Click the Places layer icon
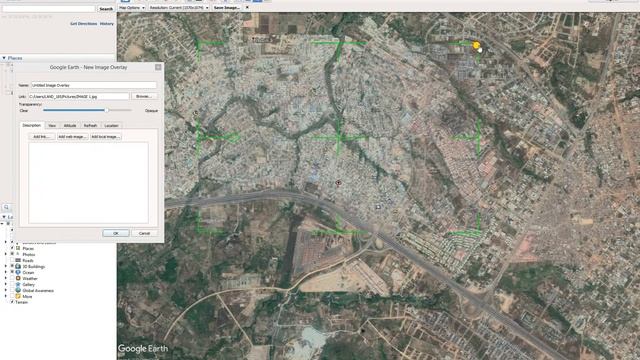The height and width of the screenshot is (360, 640). tap(18, 248)
